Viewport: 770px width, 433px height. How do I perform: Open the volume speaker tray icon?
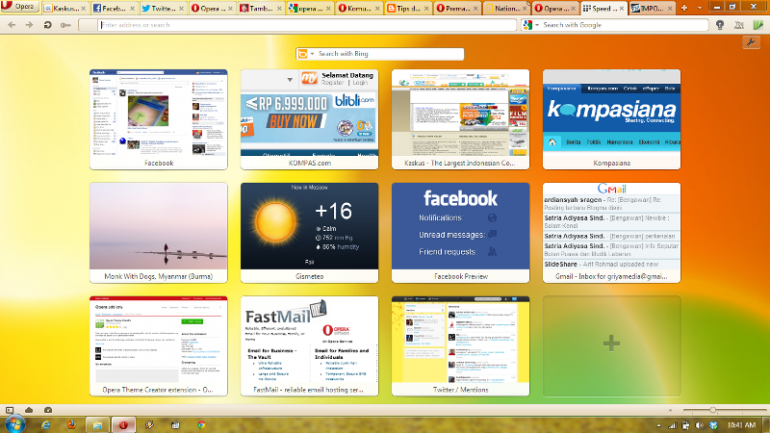pyautogui.click(x=699, y=425)
